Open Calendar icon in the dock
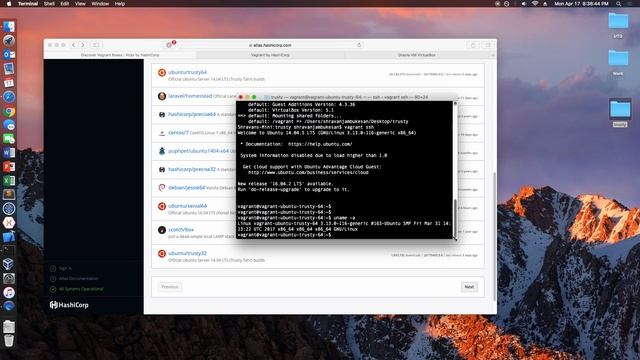 tap(9, 82)
